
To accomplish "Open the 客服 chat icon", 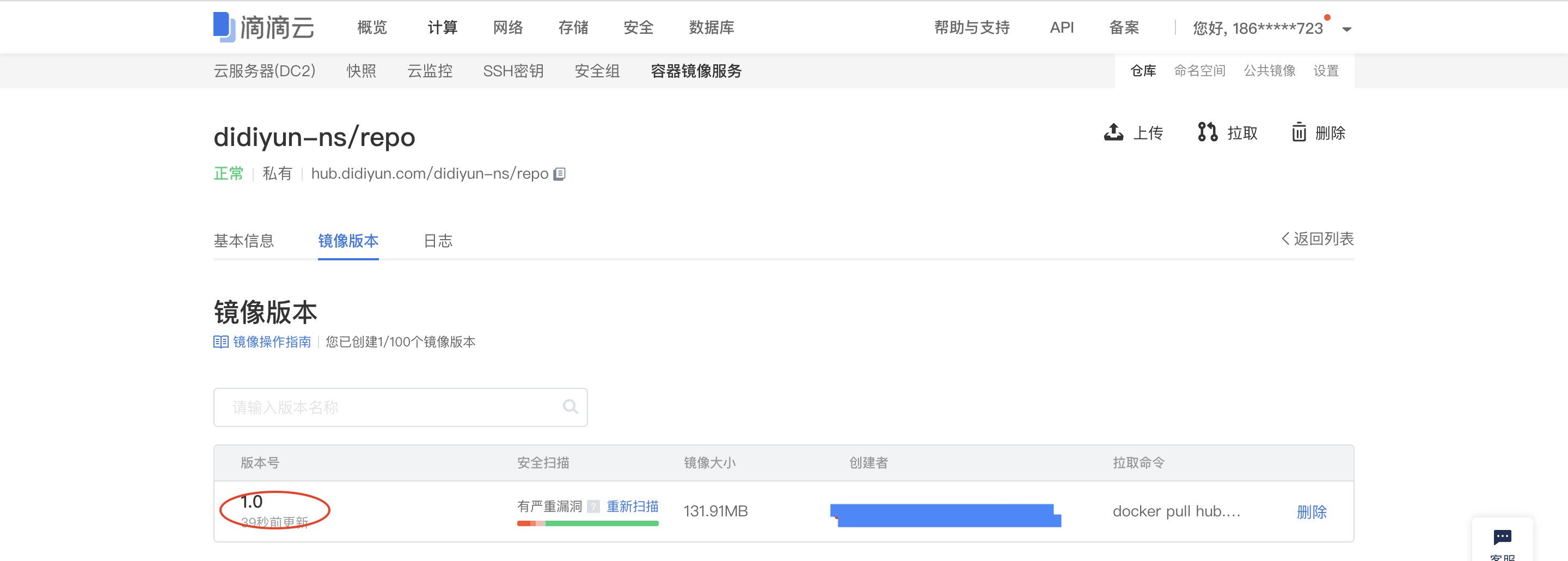I will (1502, 537).
